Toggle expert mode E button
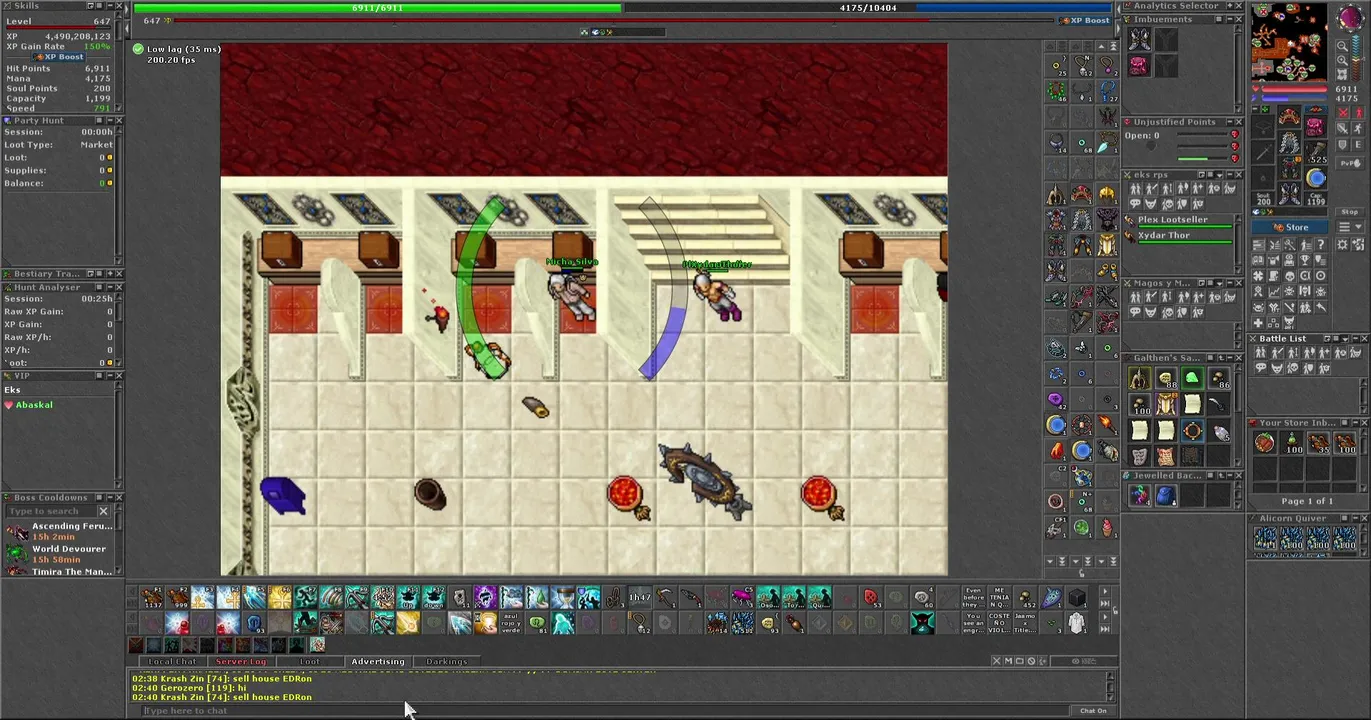This screenshot has height=720, width=1371. tap(1358, 146)
